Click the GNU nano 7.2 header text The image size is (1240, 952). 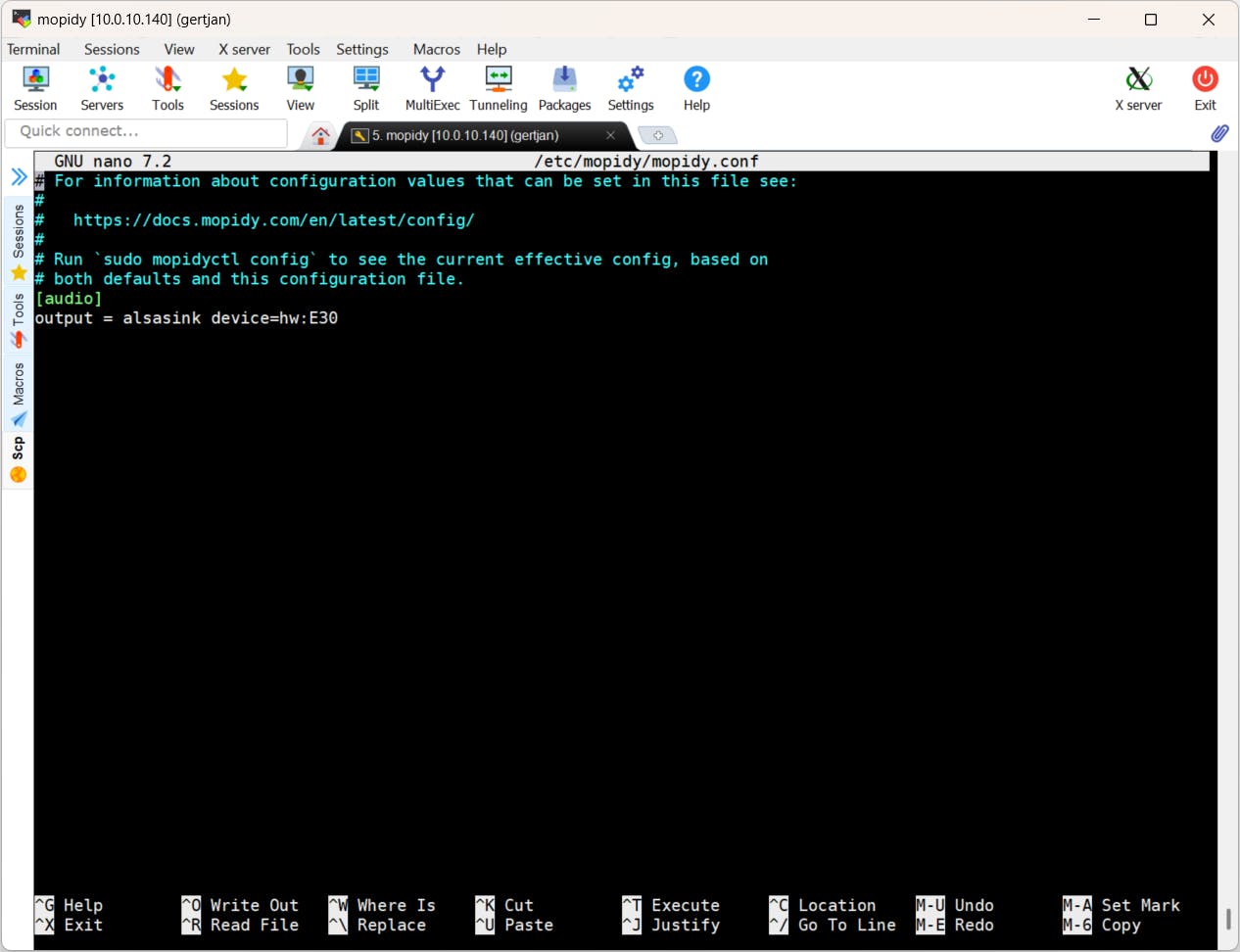point(113,162)
